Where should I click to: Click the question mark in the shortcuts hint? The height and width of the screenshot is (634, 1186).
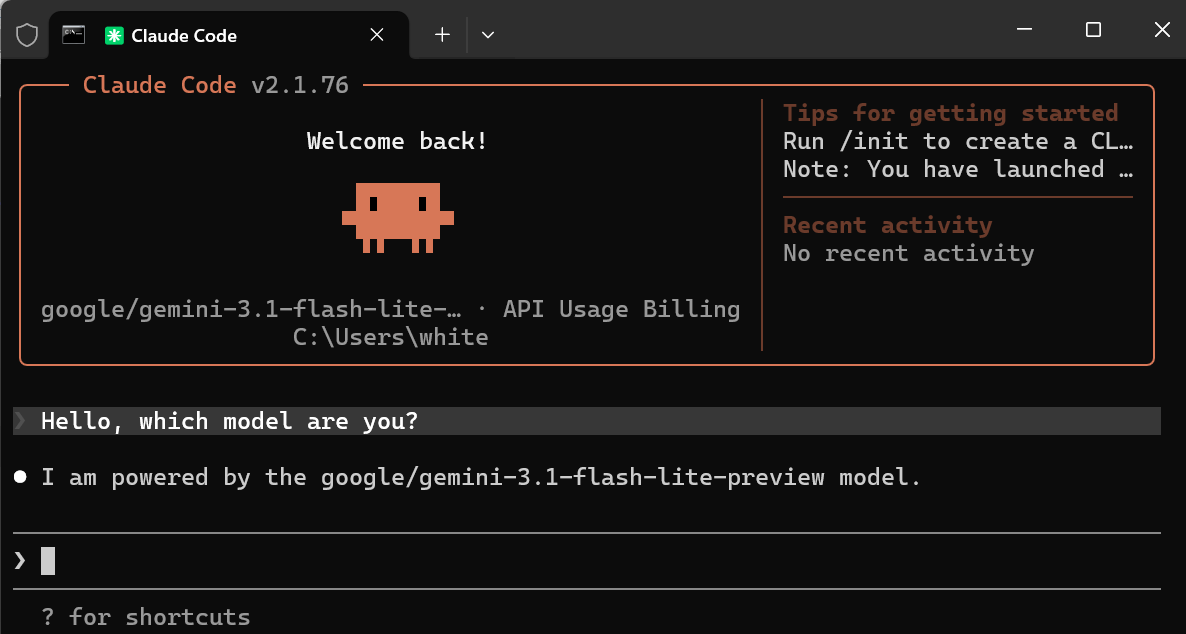click(46, 616)
